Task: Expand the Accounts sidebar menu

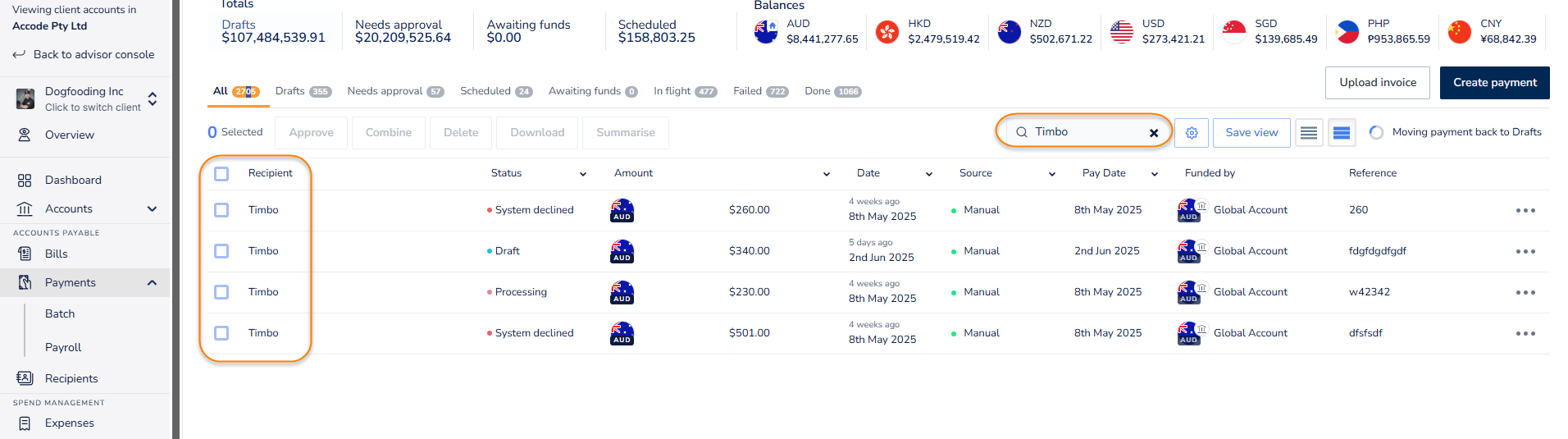Action: 152,208
